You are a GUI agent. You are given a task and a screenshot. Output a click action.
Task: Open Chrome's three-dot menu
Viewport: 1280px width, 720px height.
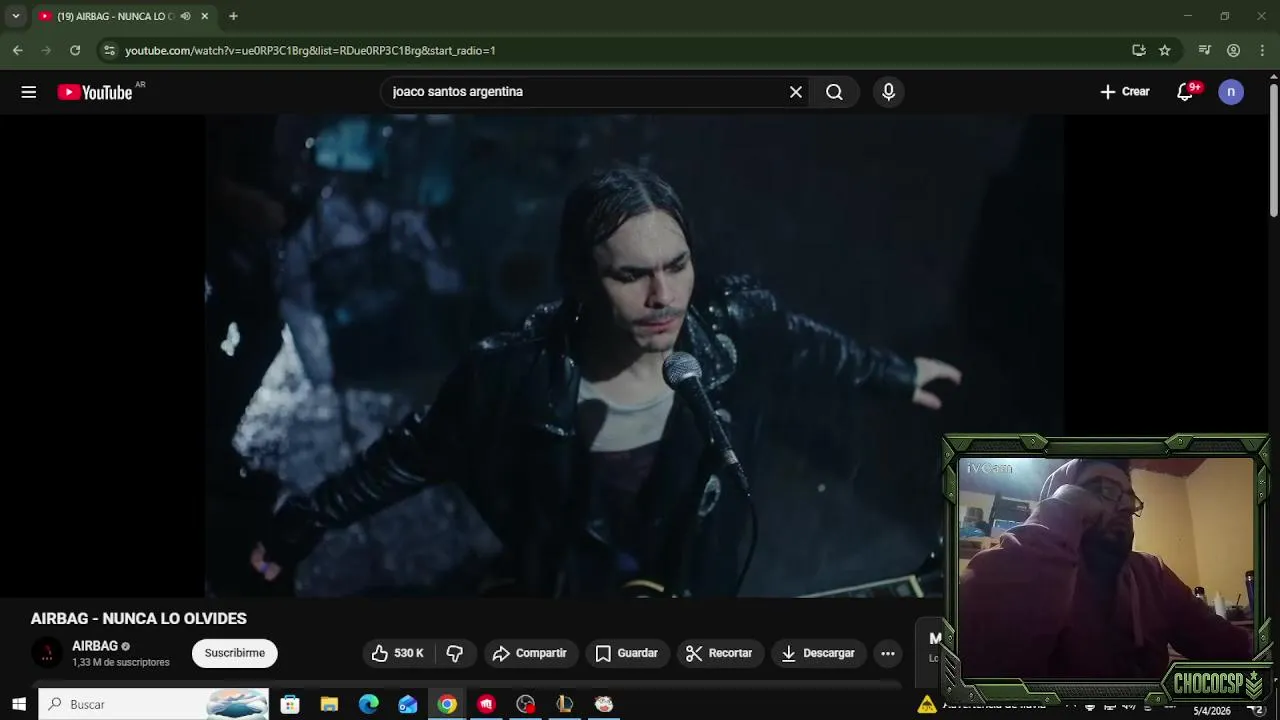point(1262,50)
